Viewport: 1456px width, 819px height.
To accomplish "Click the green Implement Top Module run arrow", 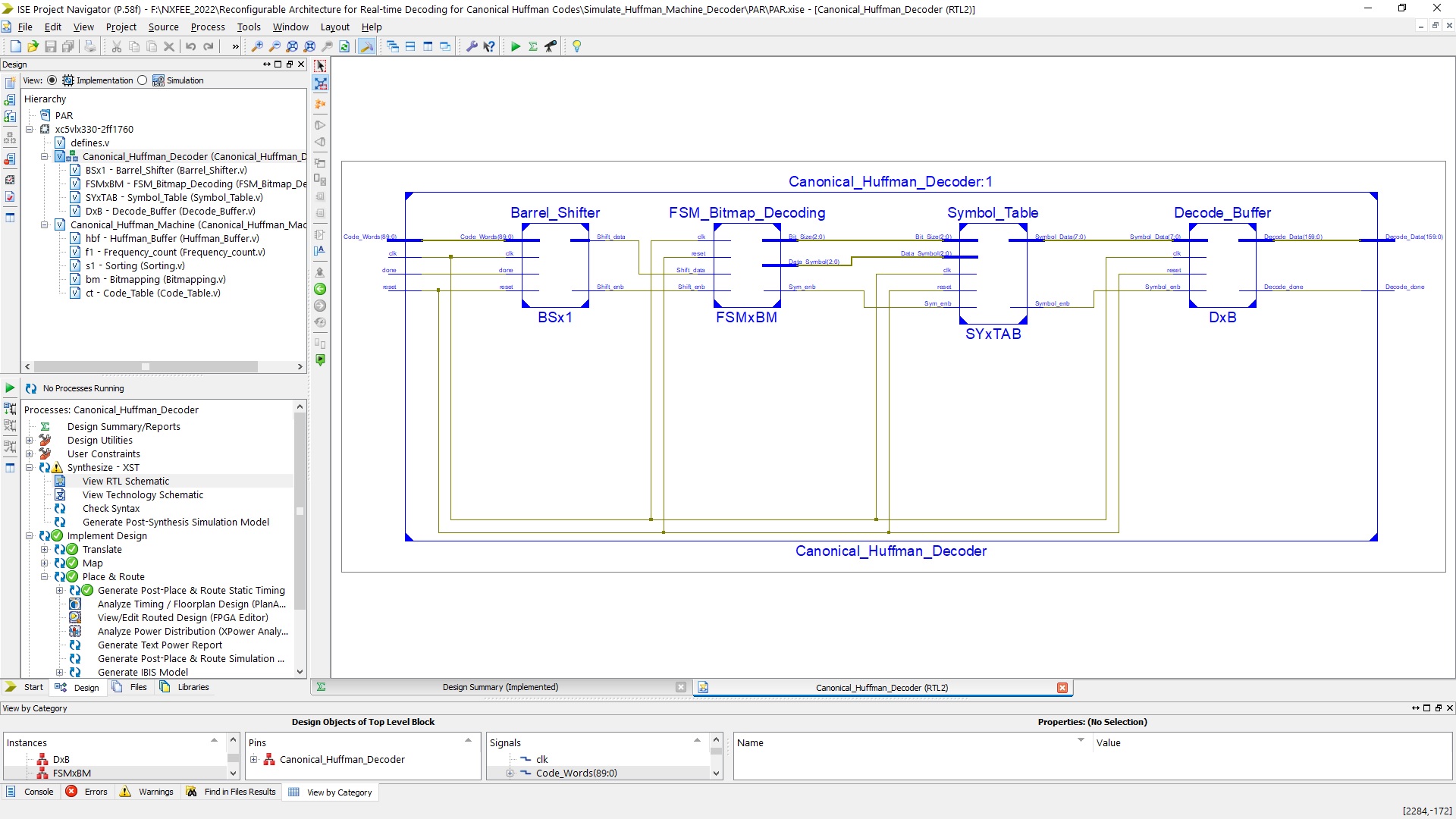I will point(515,46).
